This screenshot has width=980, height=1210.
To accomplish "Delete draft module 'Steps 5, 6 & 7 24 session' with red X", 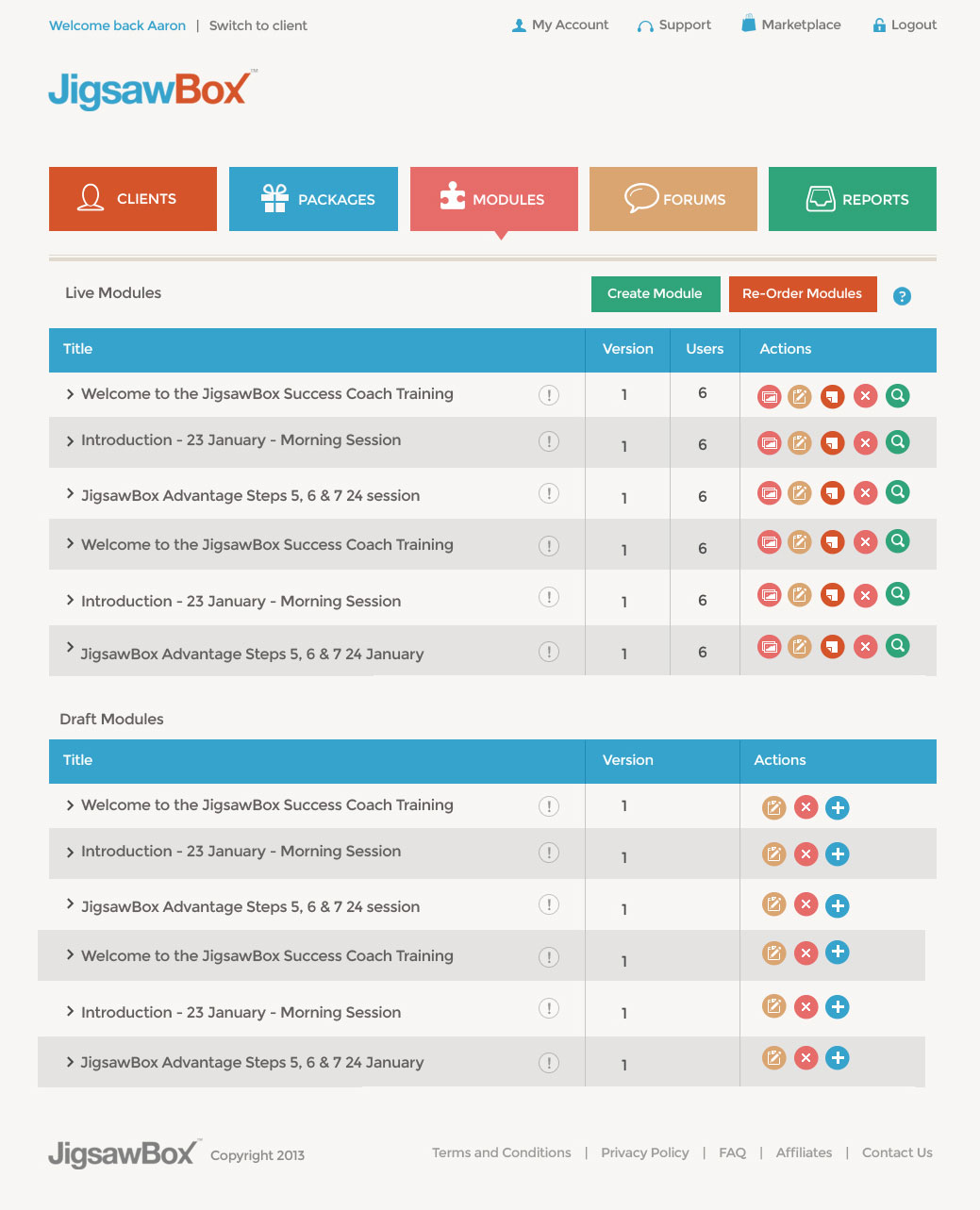I will 806,904.
